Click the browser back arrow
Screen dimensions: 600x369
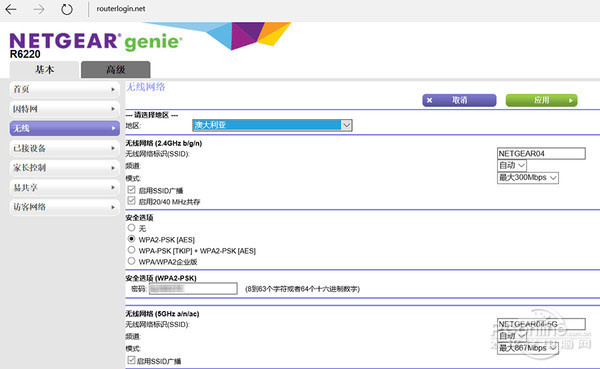11,9
